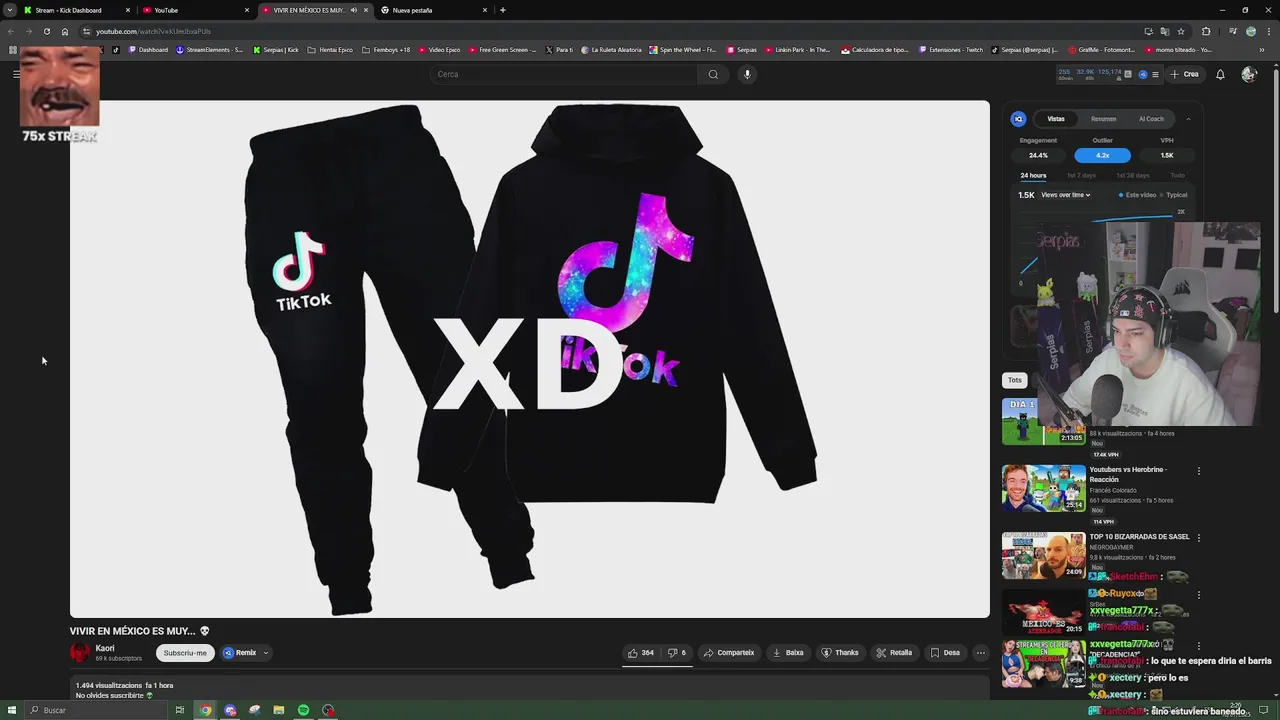Screen dimensions: 1280x720
Task: Open File Explorer from the taskbar
Action: click(x=279, y=710)
